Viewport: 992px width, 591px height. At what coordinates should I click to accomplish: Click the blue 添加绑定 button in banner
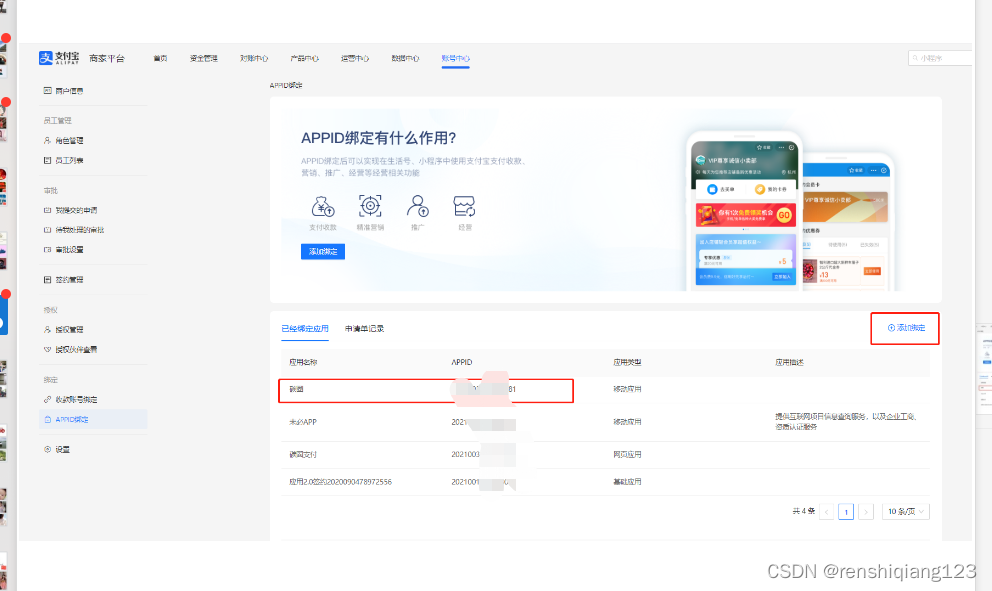pyautogui.click(x=323, y=251)
